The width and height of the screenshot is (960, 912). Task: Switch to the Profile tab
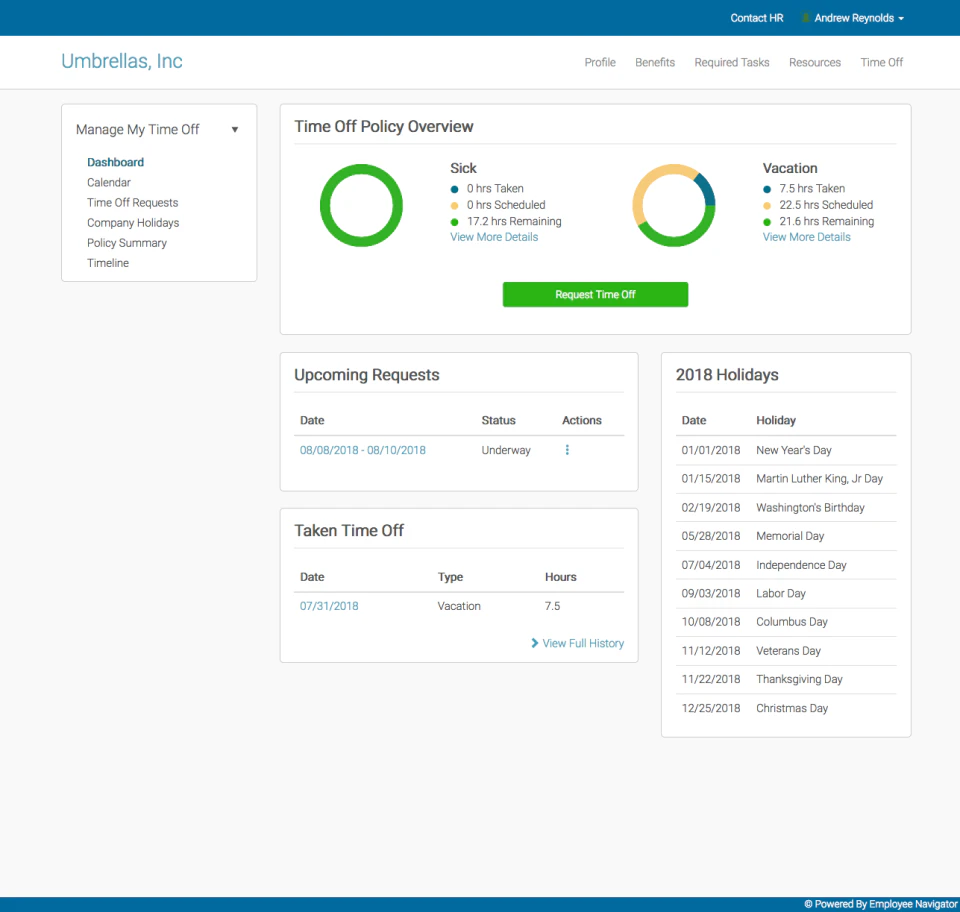600,62
